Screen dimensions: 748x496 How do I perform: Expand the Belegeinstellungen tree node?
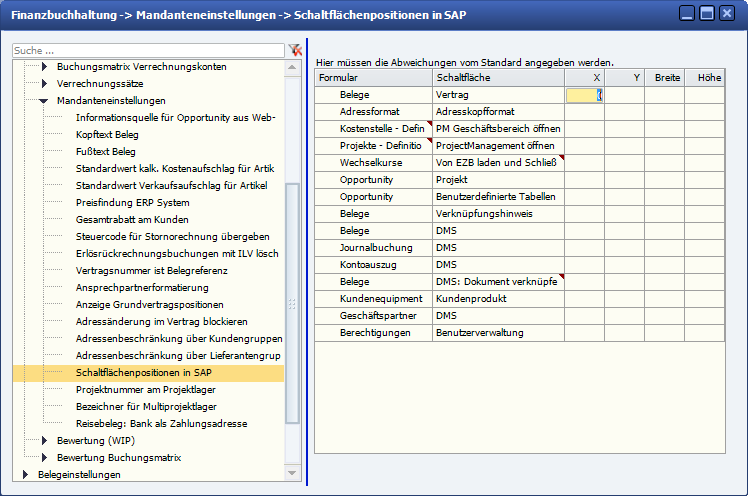(x=25, y=475)
